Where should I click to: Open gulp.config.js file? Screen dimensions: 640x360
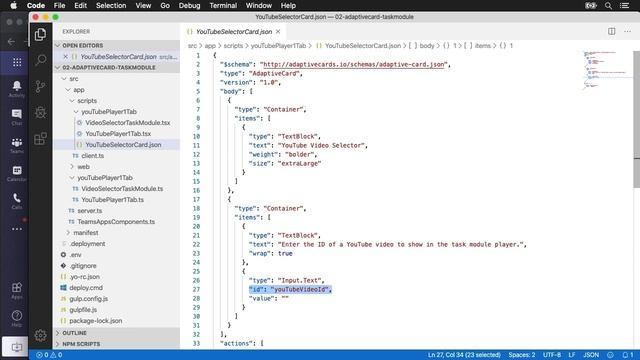(88, 299)
